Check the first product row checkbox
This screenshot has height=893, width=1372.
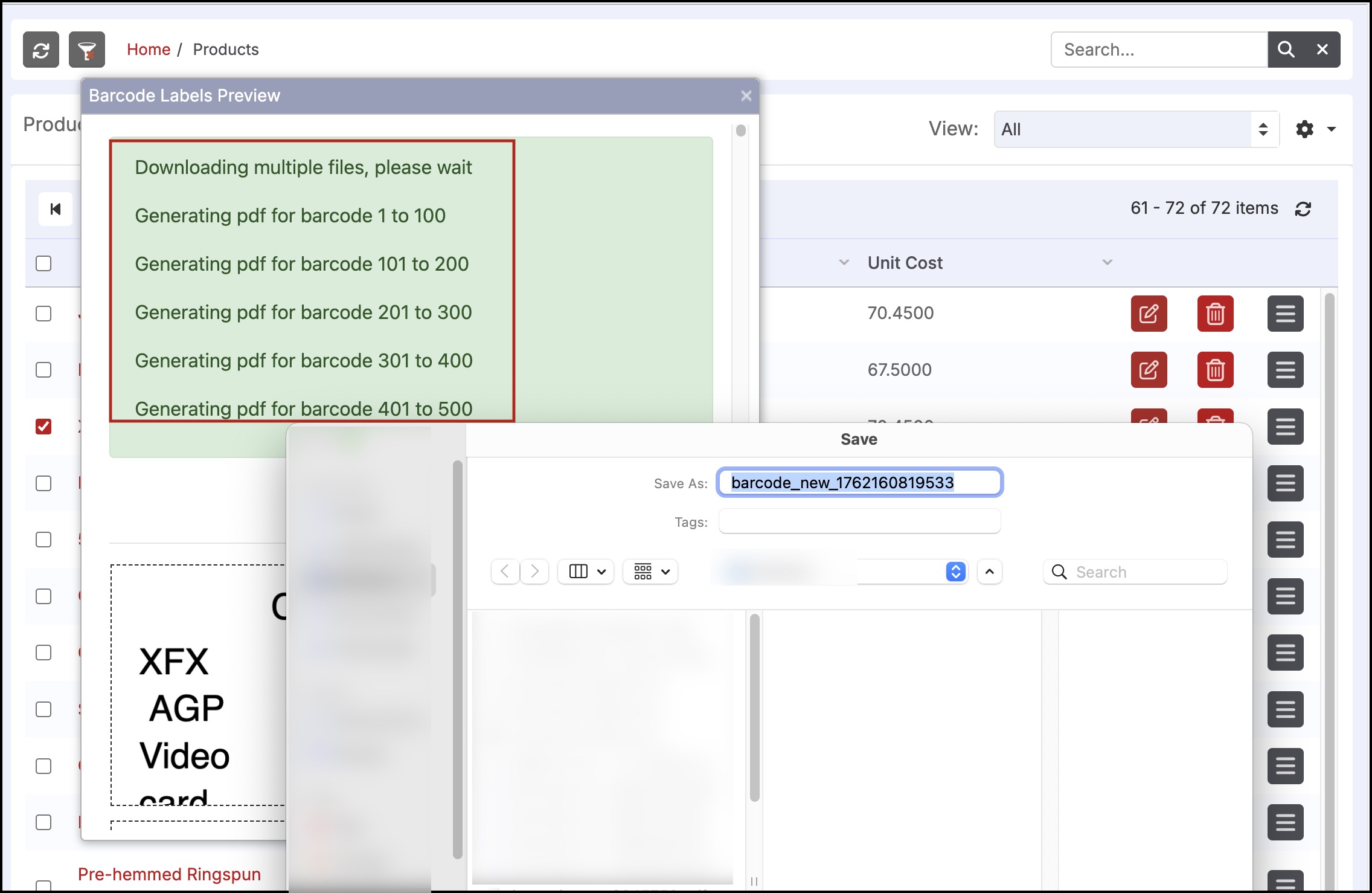[43, 314]
